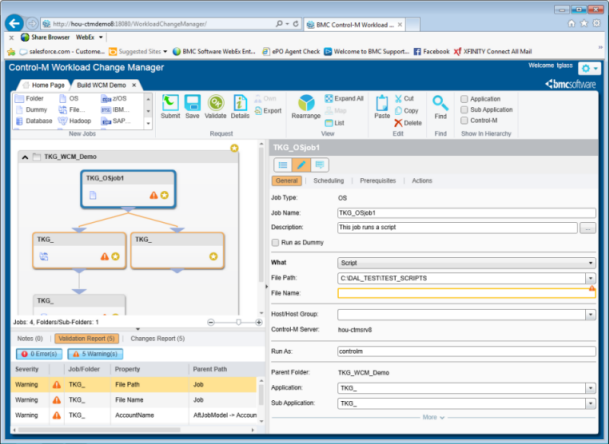Click Expand All in View group
Screen dimensions: 609x444
click(x=344, y=99)
